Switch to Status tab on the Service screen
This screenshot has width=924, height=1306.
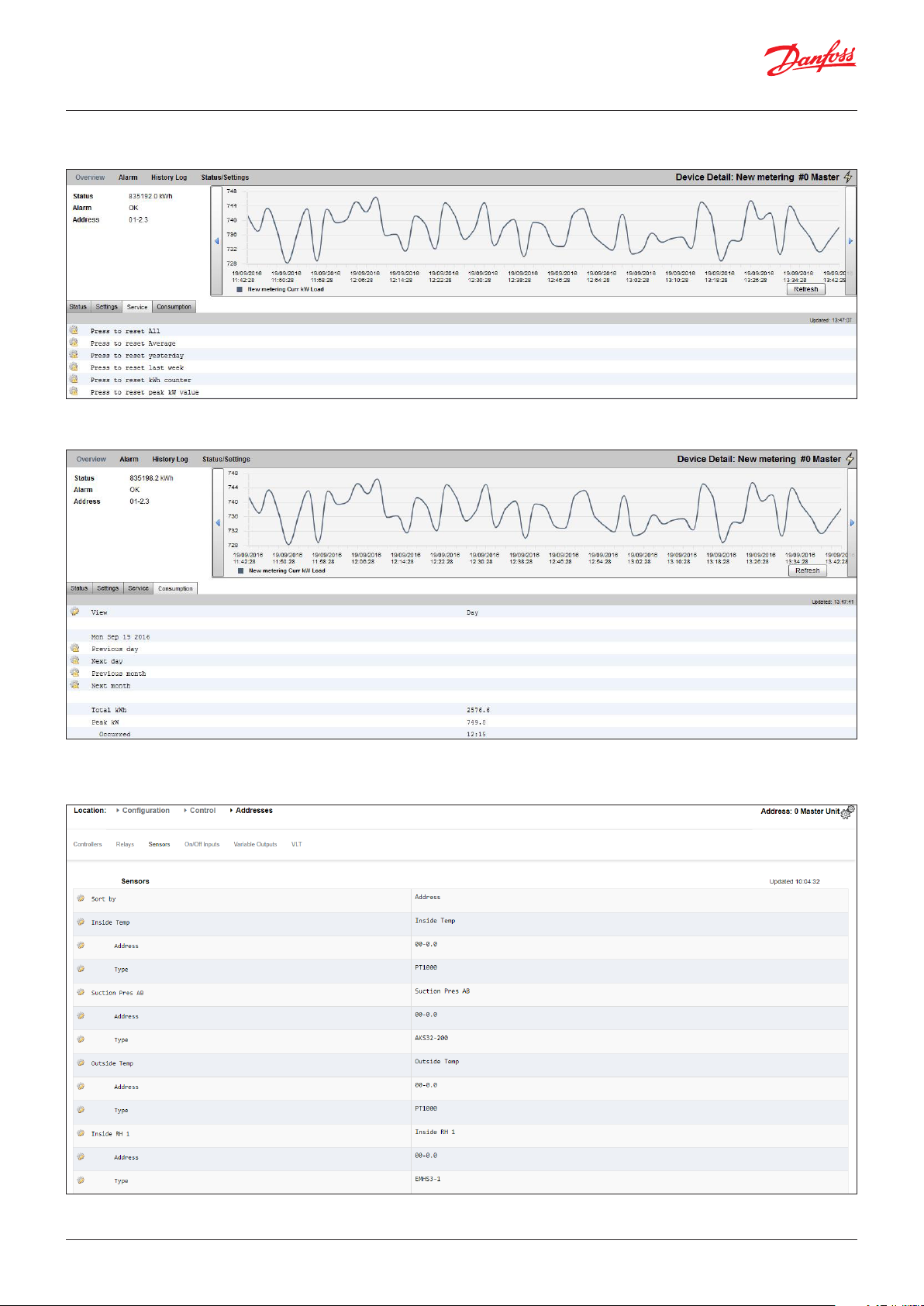pos(78,307)
